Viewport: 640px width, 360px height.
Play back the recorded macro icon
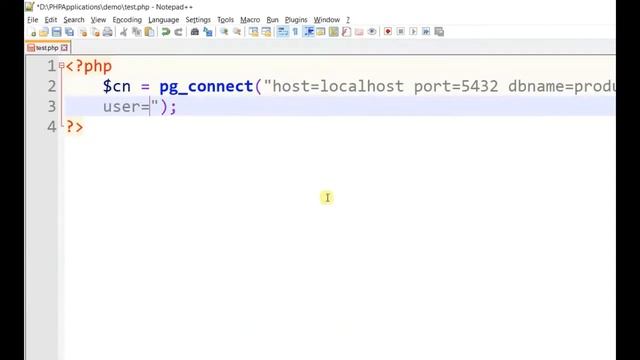tap(413, 32)
